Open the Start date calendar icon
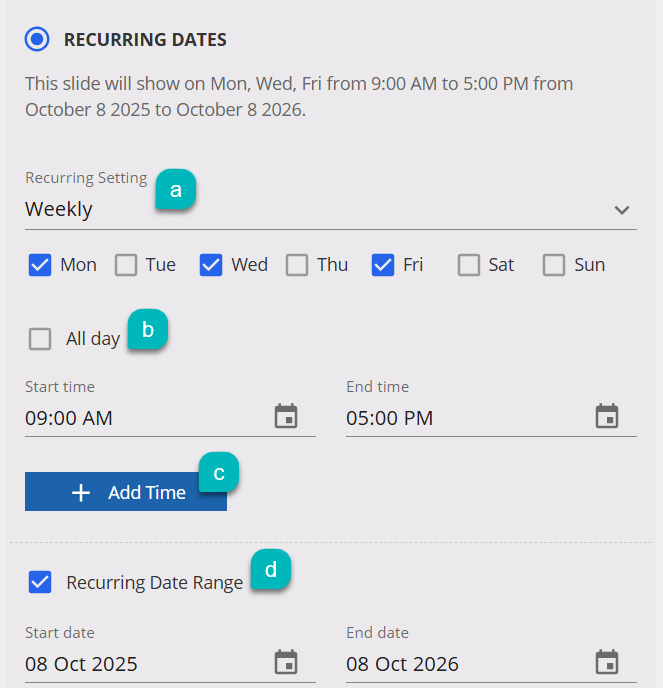Screen dimensions: 663x688 coord(286,663)
